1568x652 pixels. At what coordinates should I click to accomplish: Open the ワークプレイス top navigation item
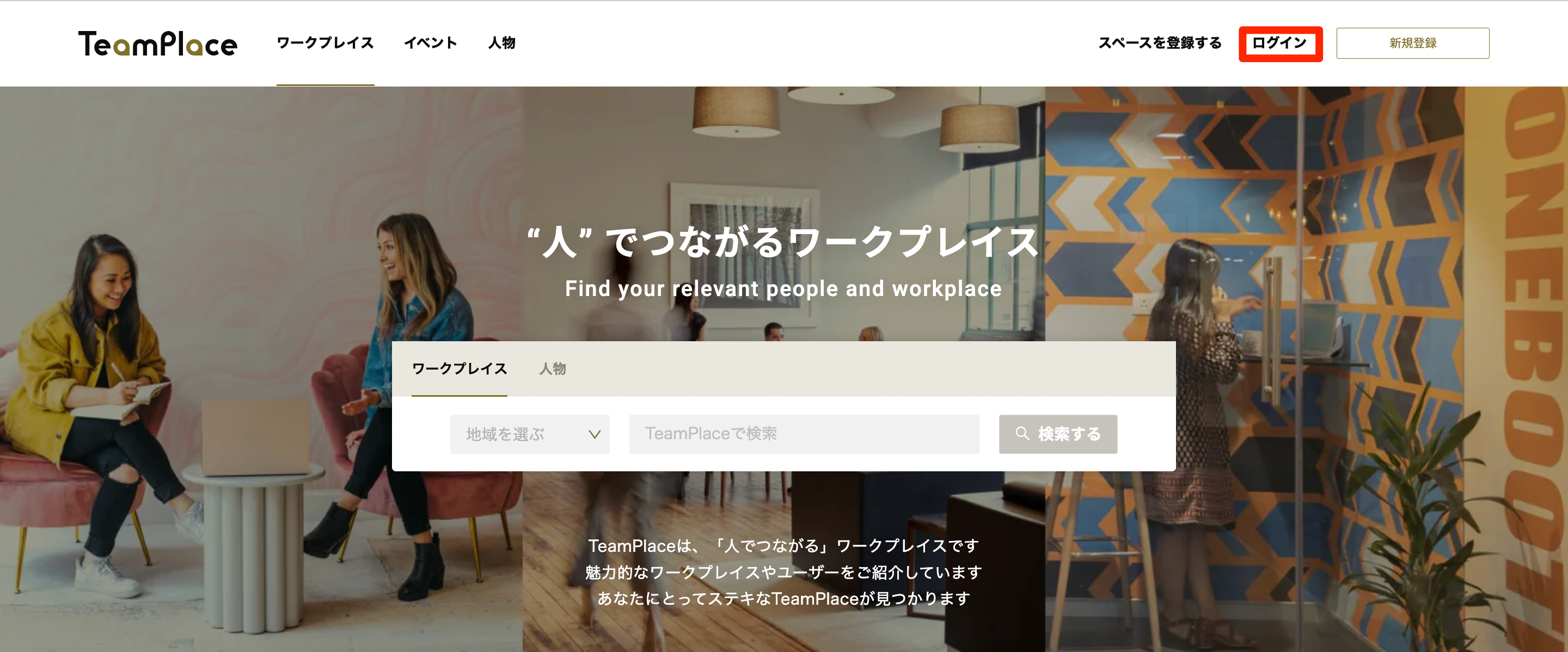pyautogui.click(x=325, y=43)
